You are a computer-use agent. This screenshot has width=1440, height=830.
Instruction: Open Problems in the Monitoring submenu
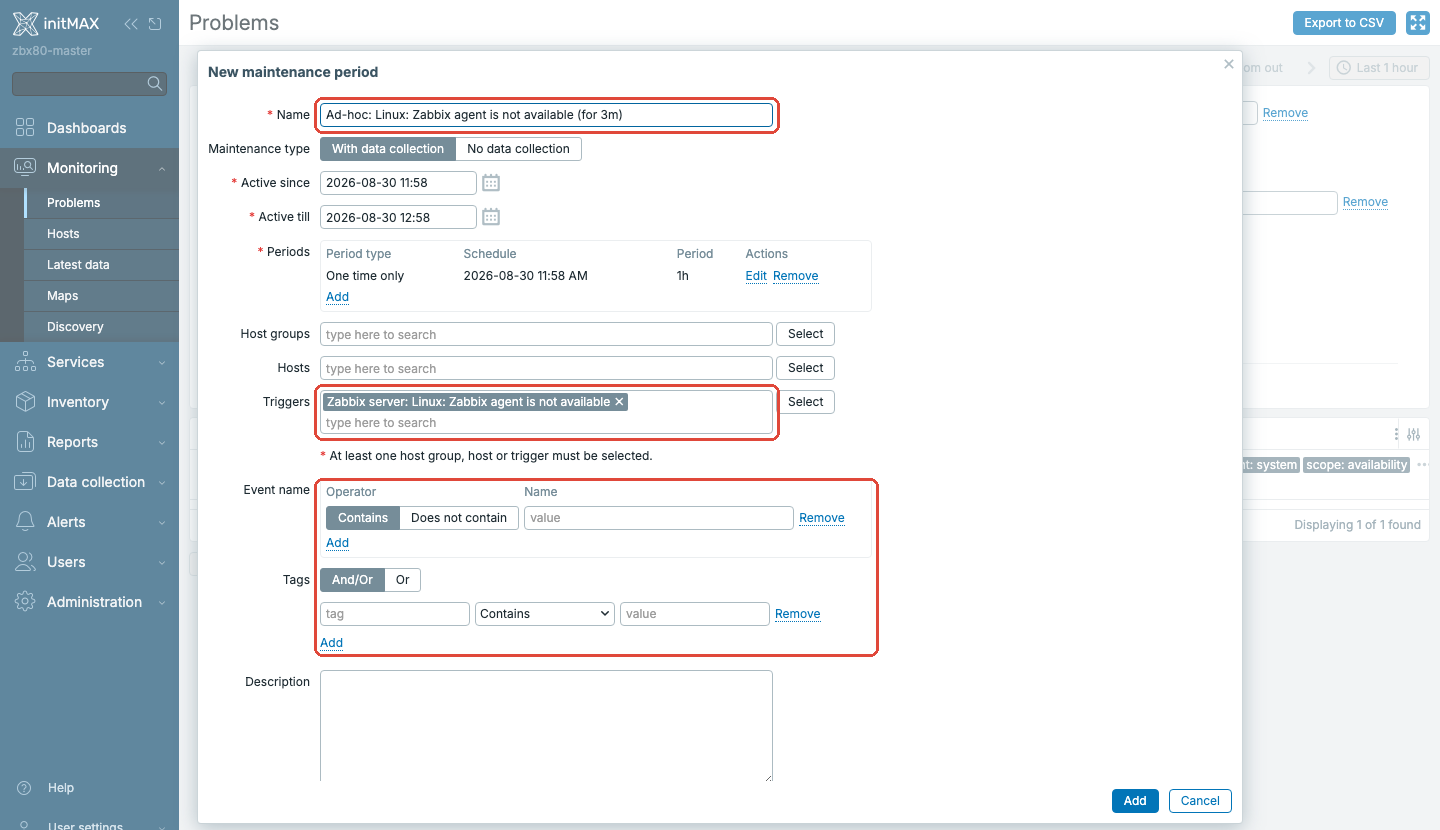click(x=101, y=203)
